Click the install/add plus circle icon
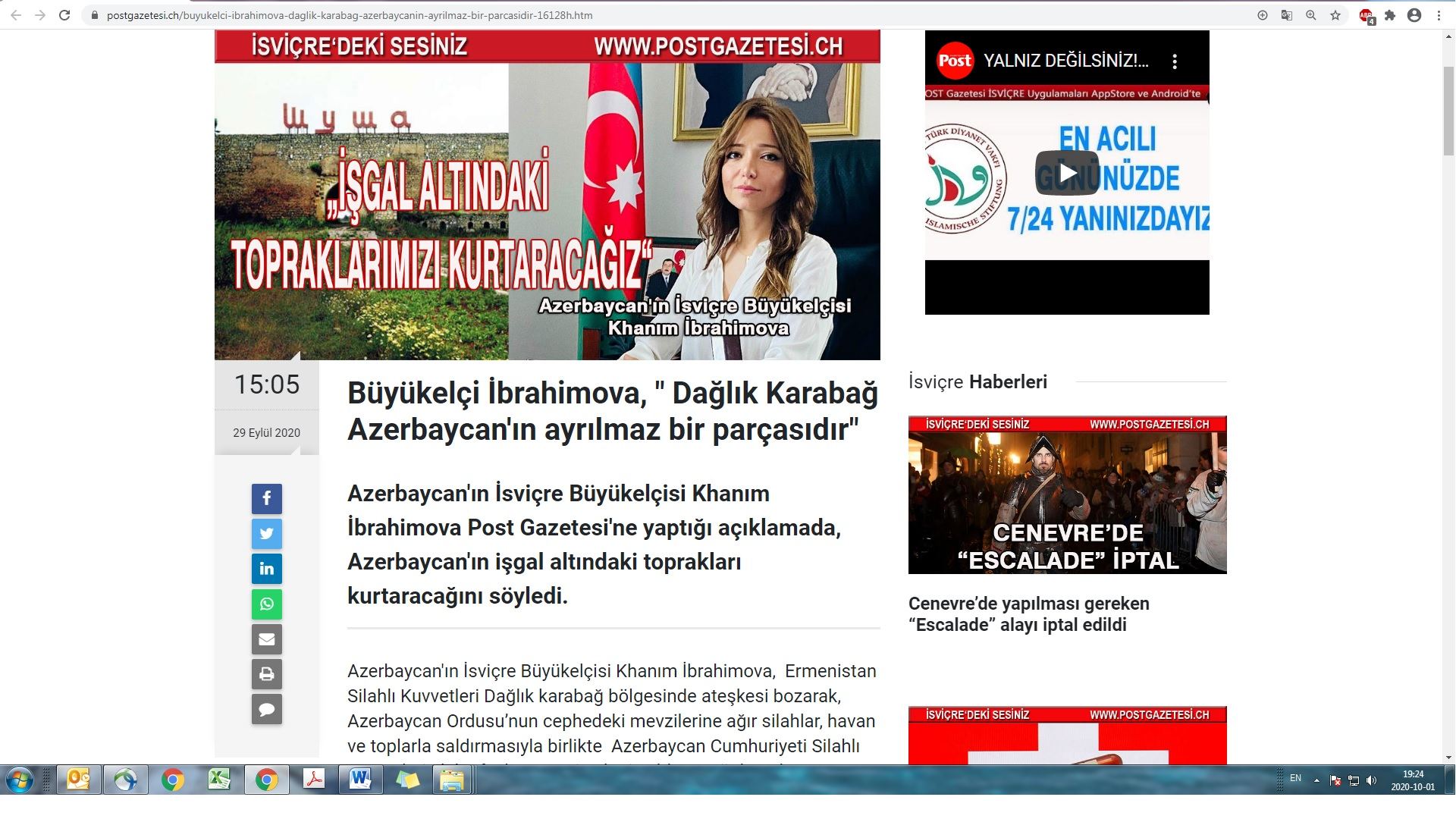This screenshot has width=1456, height=819. click(1263, 15)
